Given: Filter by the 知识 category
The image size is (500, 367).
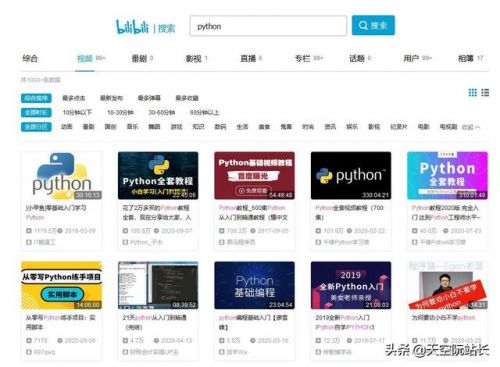Looking at the screenshot, I should coord(198,127).
